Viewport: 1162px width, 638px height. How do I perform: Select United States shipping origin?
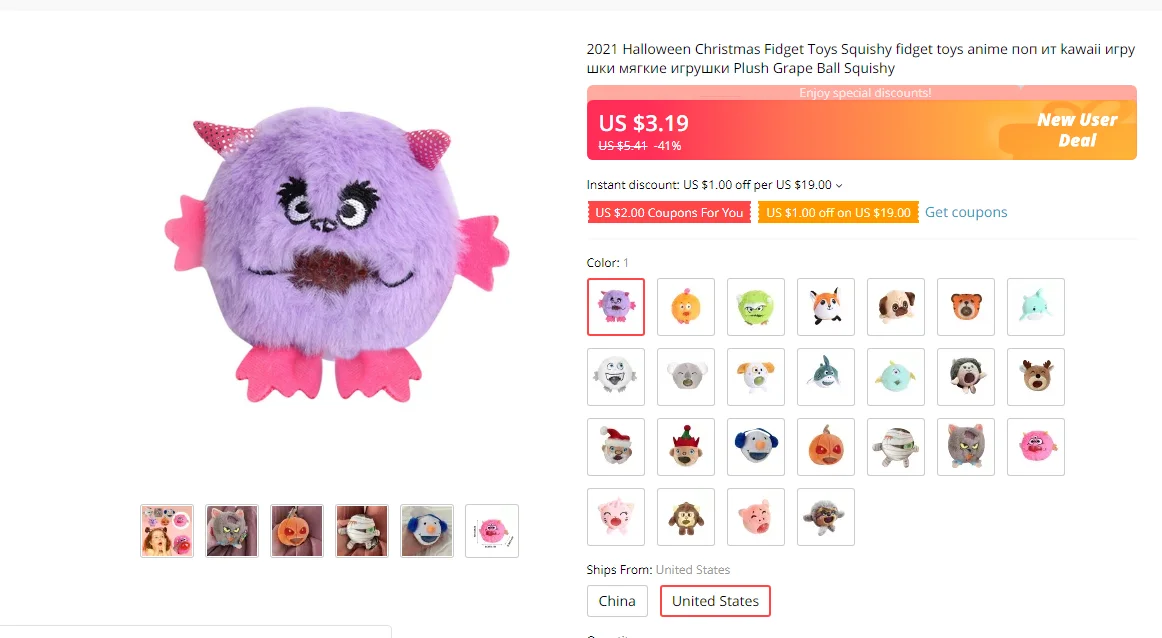[715, 601]
